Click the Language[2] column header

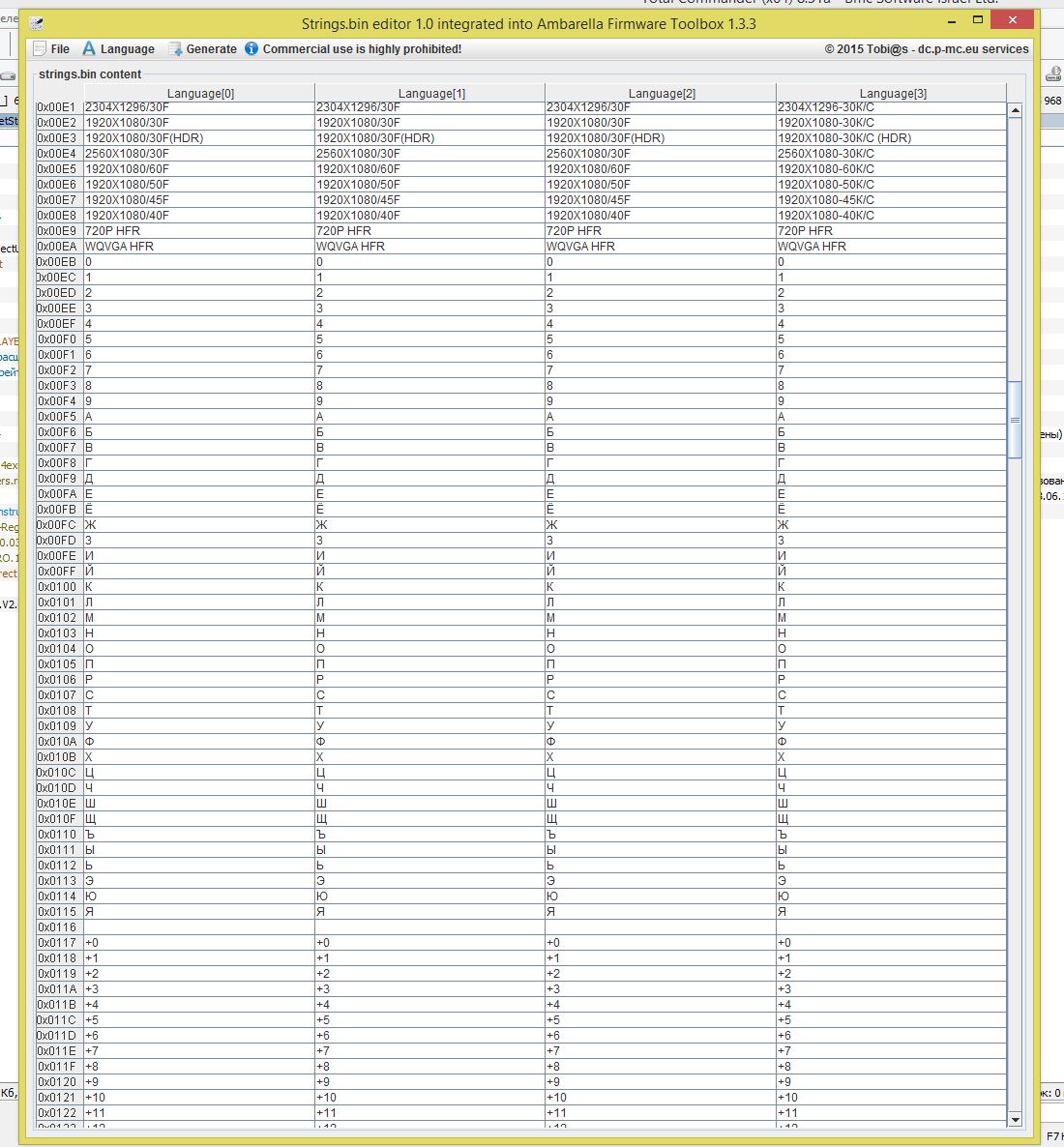662,93
